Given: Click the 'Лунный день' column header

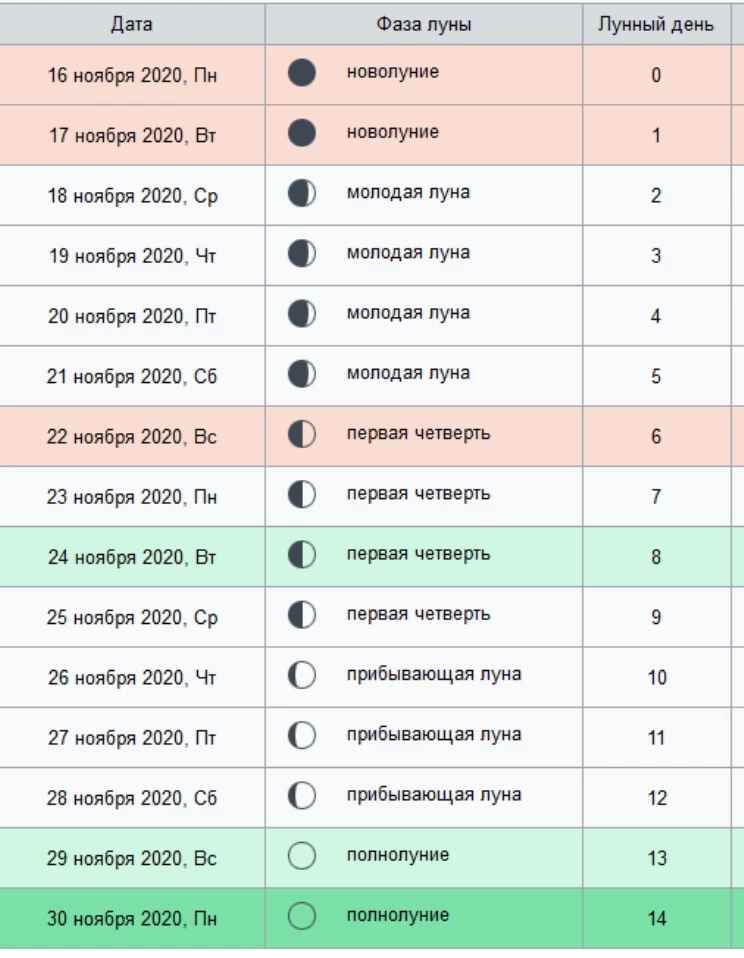Looking at the screenshot, I should pyautogui.click(x=656, y=24).
